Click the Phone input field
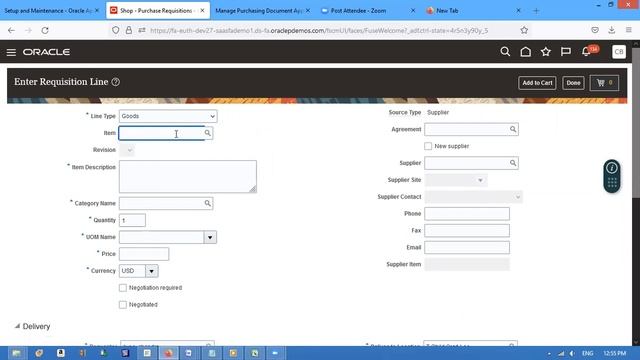The image size is (640, 360). click(467, 213)
